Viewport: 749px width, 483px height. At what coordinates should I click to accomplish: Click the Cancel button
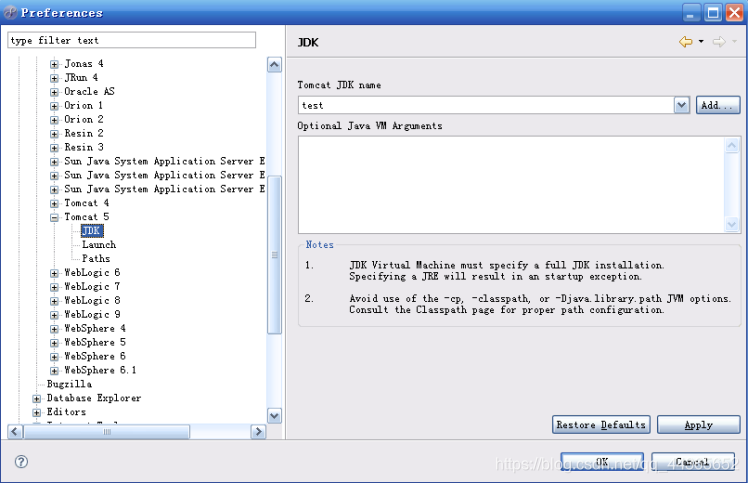pos(693,462)
